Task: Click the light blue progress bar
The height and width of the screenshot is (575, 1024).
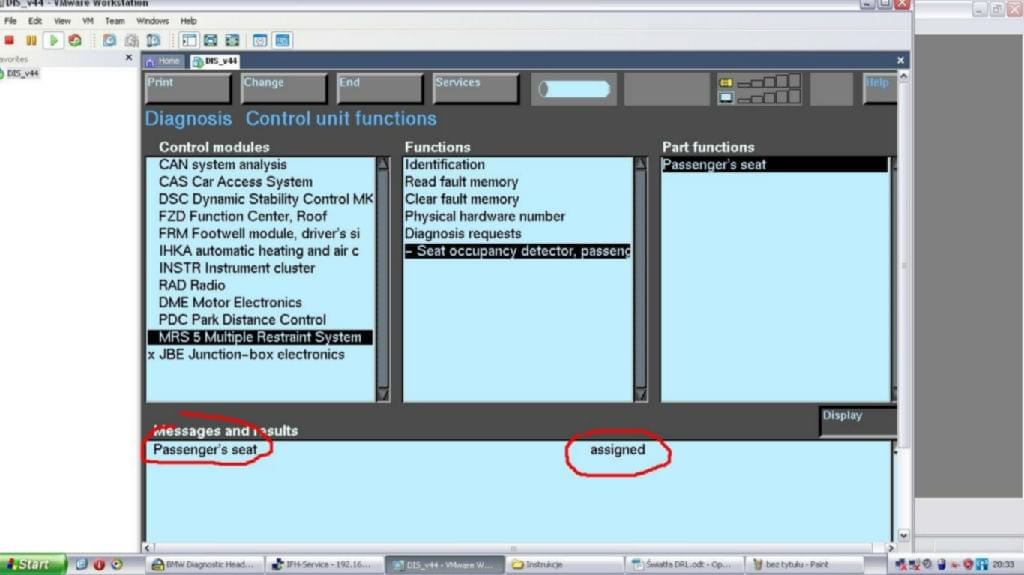Action: pos(574,89)
